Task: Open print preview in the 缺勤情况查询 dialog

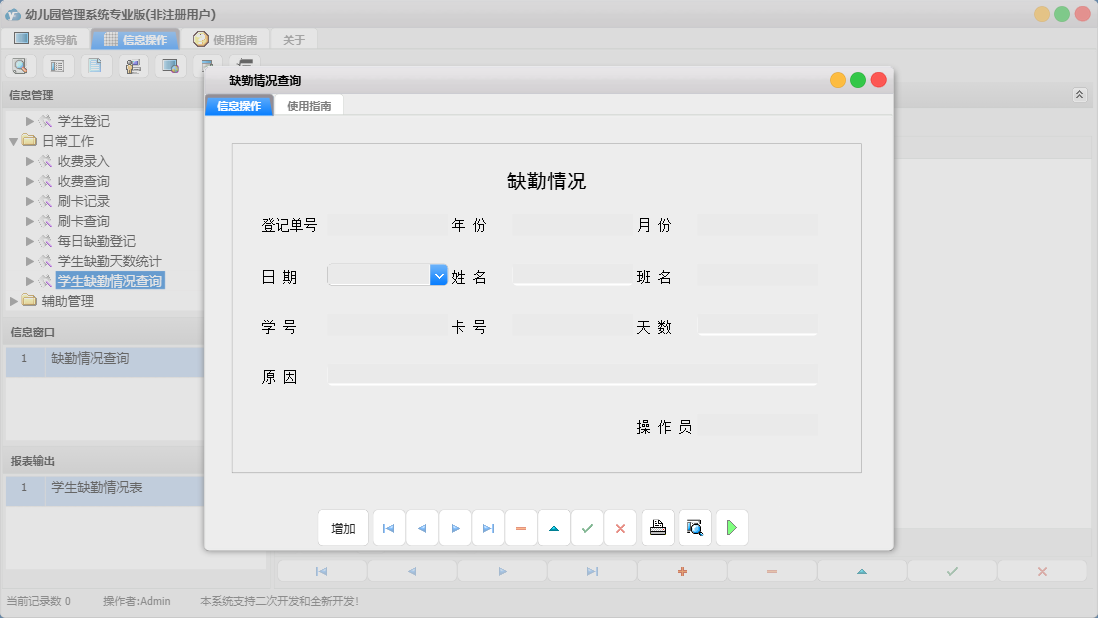Action: point(694,527)
